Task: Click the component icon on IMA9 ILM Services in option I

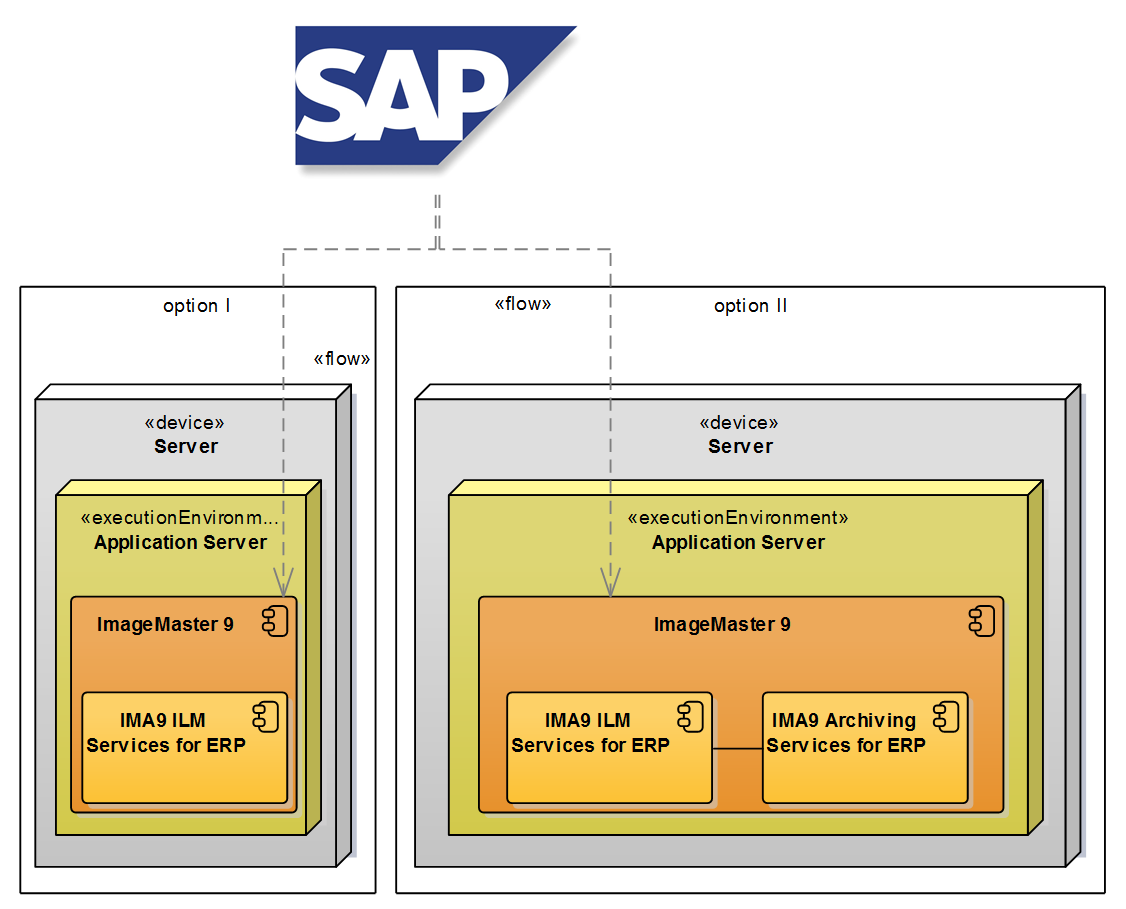Action: click(x=264, y=716)
